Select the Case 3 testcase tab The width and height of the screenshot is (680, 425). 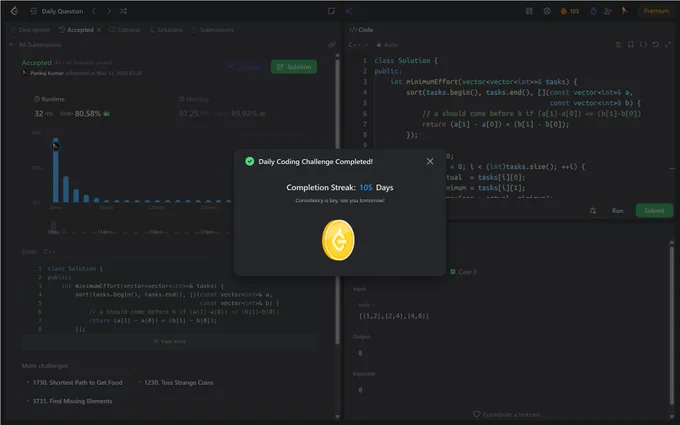click(x=464, y=272)
